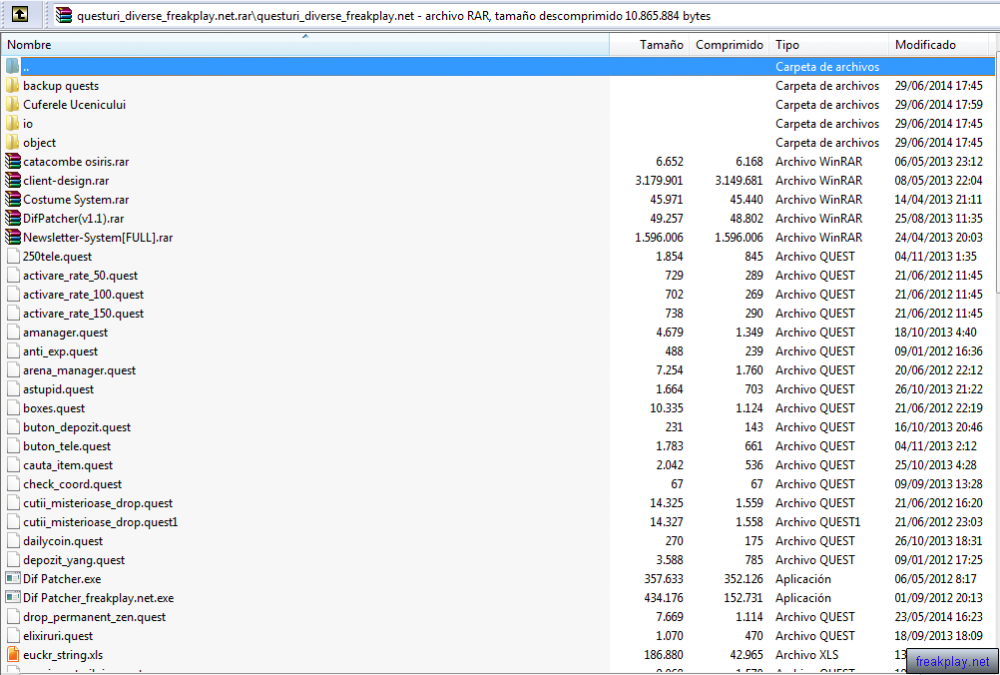
Task: Sort files by the Modificado column header
Action: [938, 45]
